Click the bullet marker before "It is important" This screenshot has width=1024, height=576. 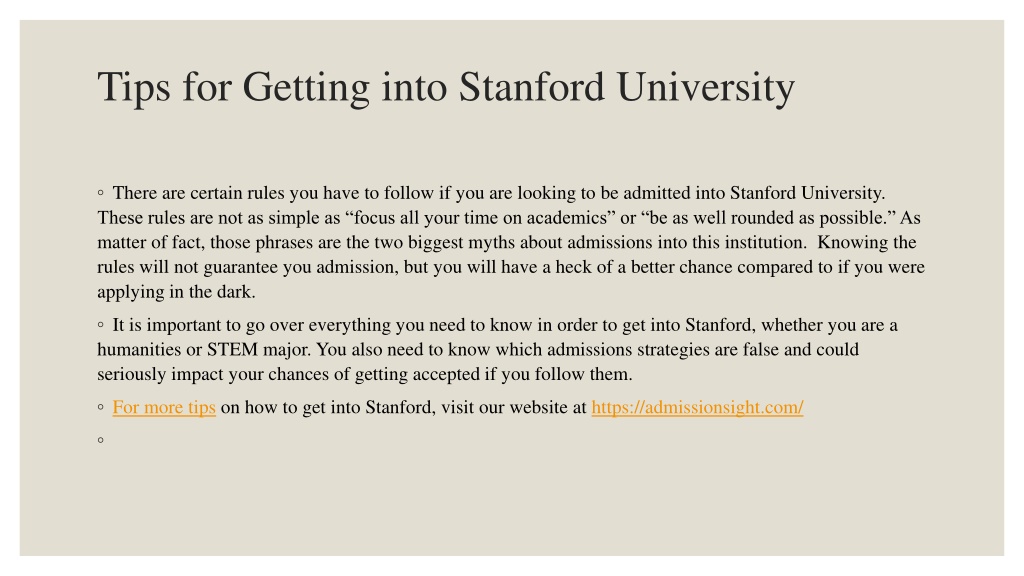[x=101, y=325]
